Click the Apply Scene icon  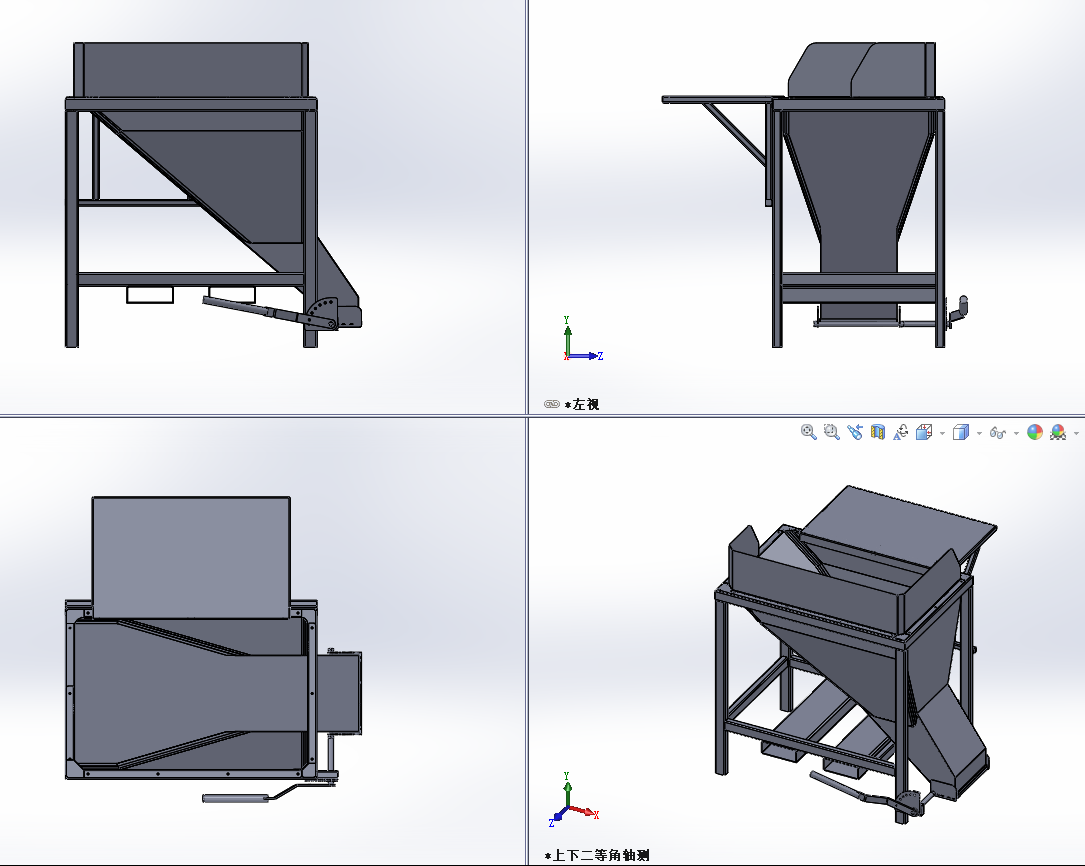[x=1058, y=432]
